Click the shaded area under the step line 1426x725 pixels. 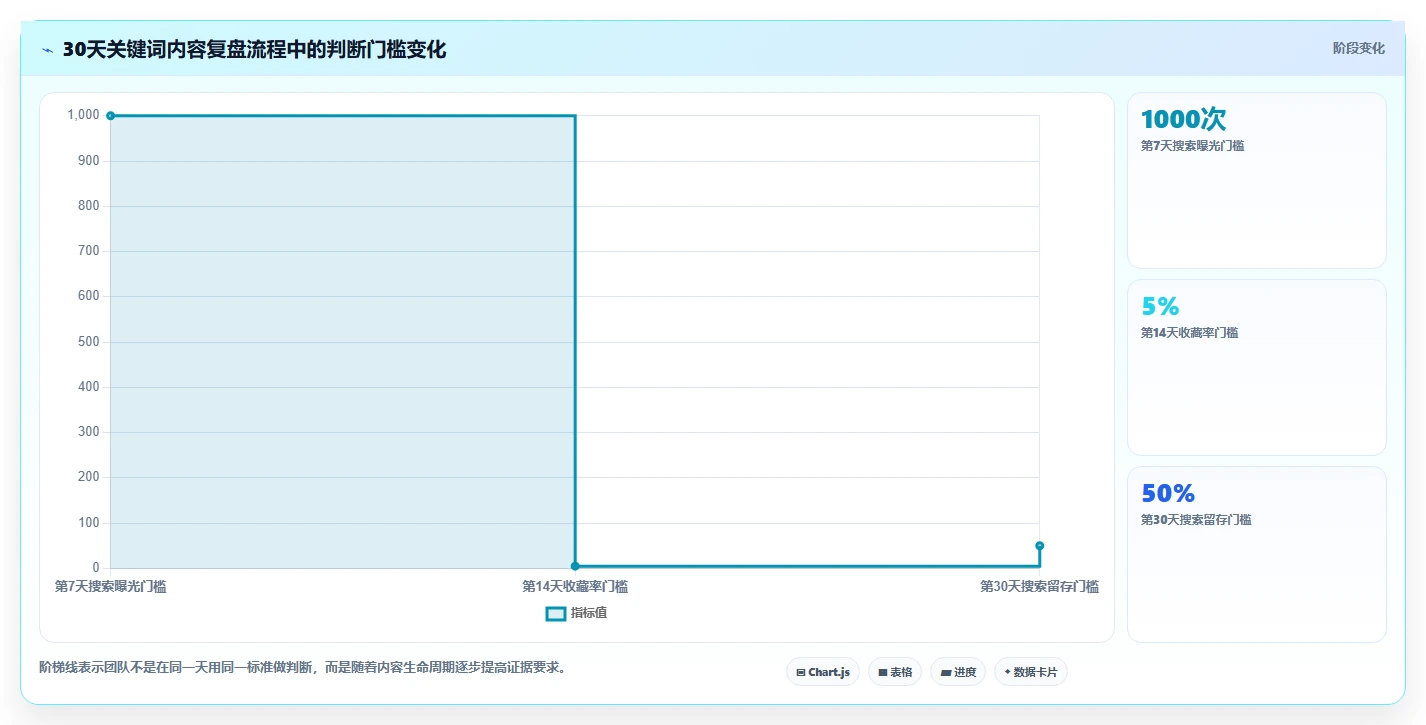(x=342, y=342)
